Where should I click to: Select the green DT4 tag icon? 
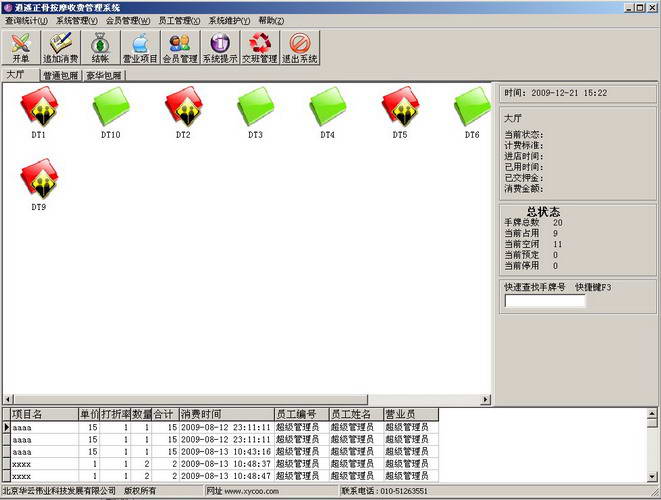tap(328, 107)
